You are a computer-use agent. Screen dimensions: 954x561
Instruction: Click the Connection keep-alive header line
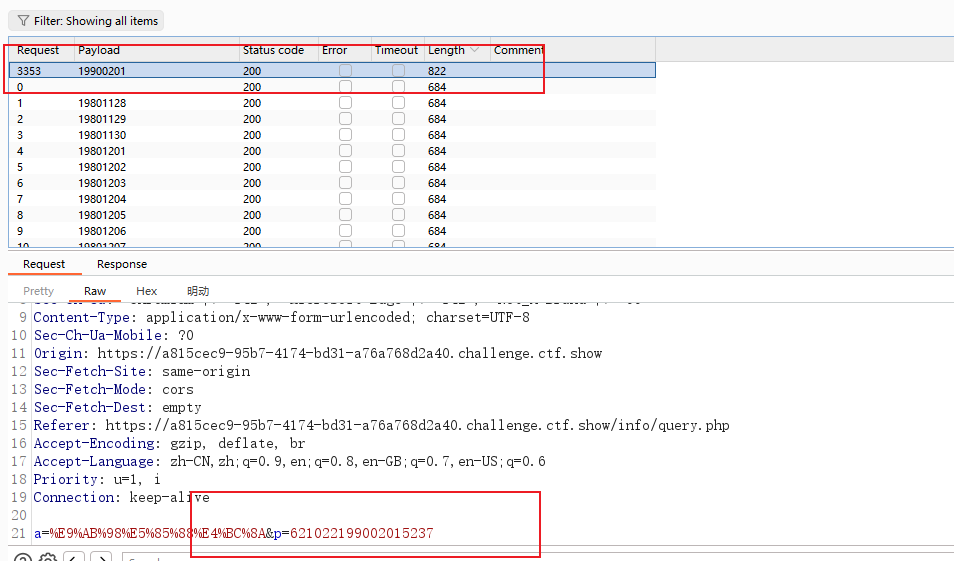(122, 497)
